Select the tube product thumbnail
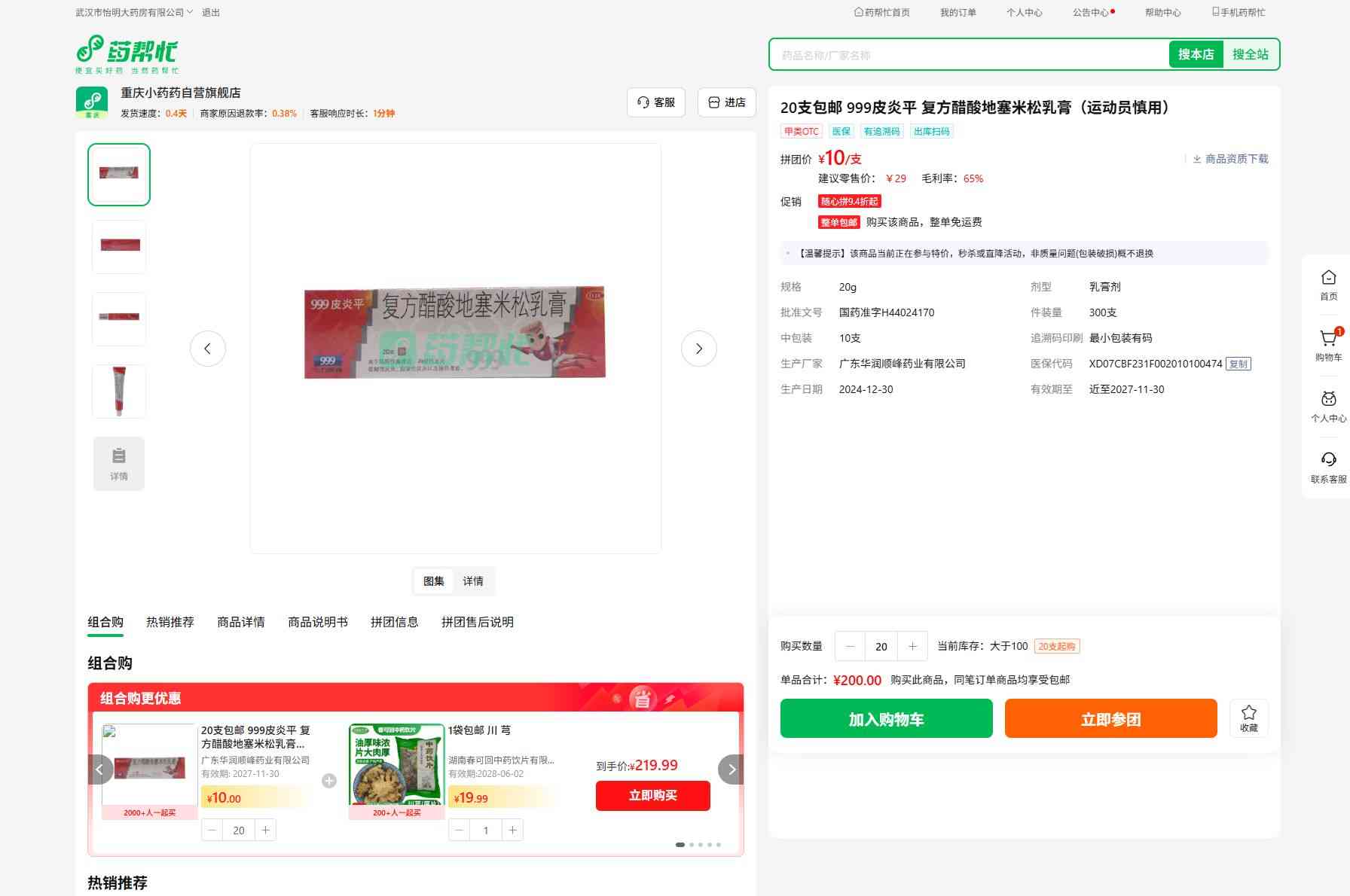 119,392
